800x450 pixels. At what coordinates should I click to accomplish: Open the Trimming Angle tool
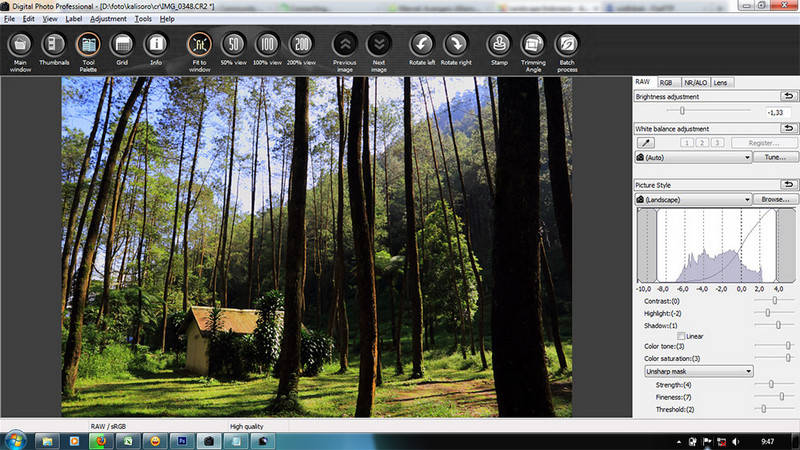[533, 51]
